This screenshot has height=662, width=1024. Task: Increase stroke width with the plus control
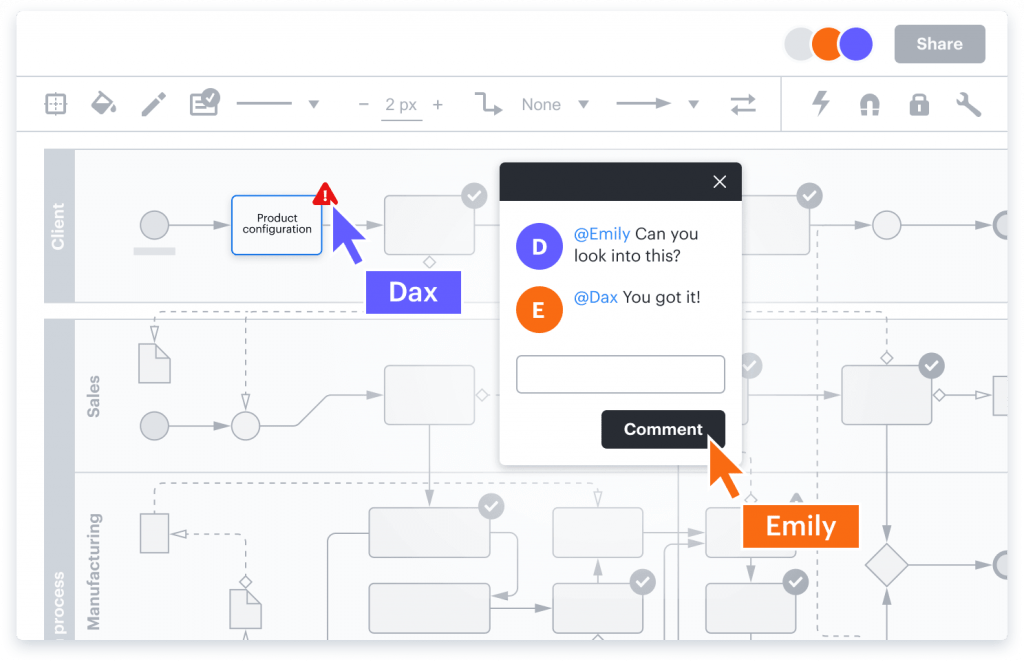(437, 104)
